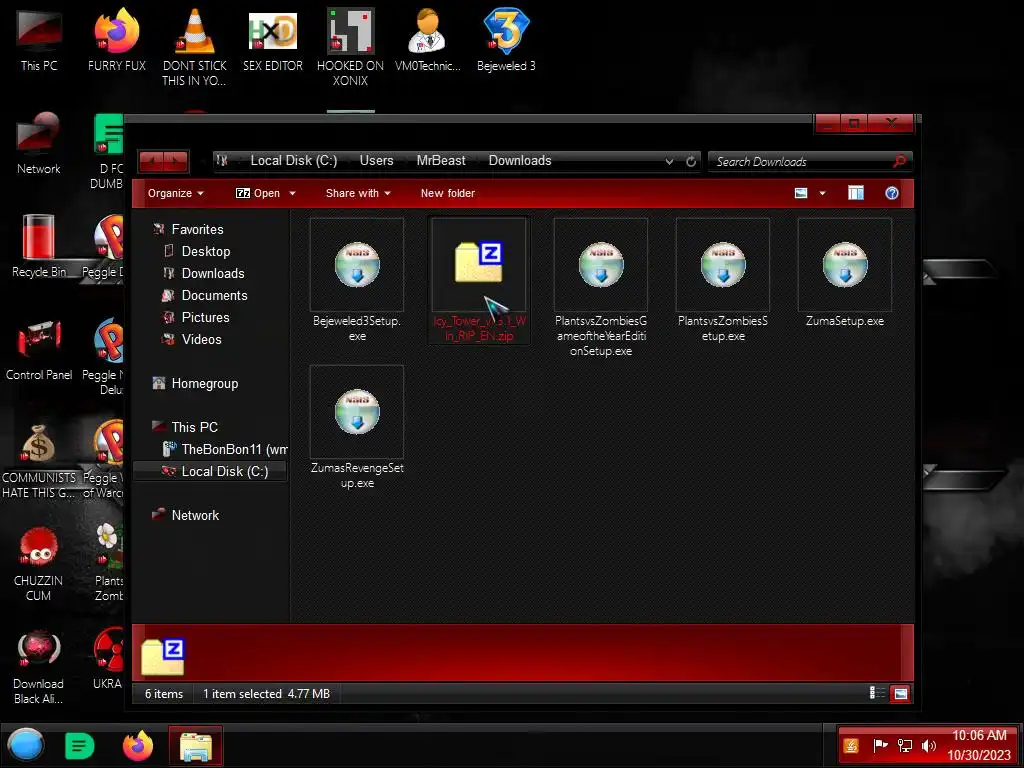Open Videos in Favorites

[201, 340]
